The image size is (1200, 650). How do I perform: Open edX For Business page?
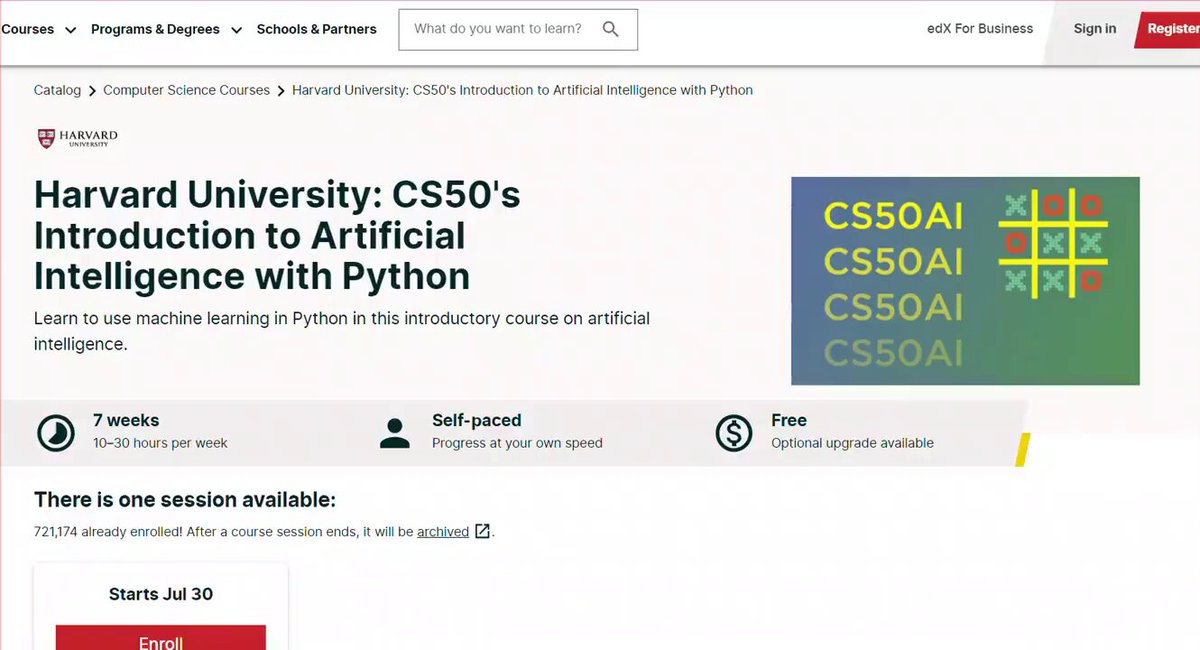coord(980,29)
